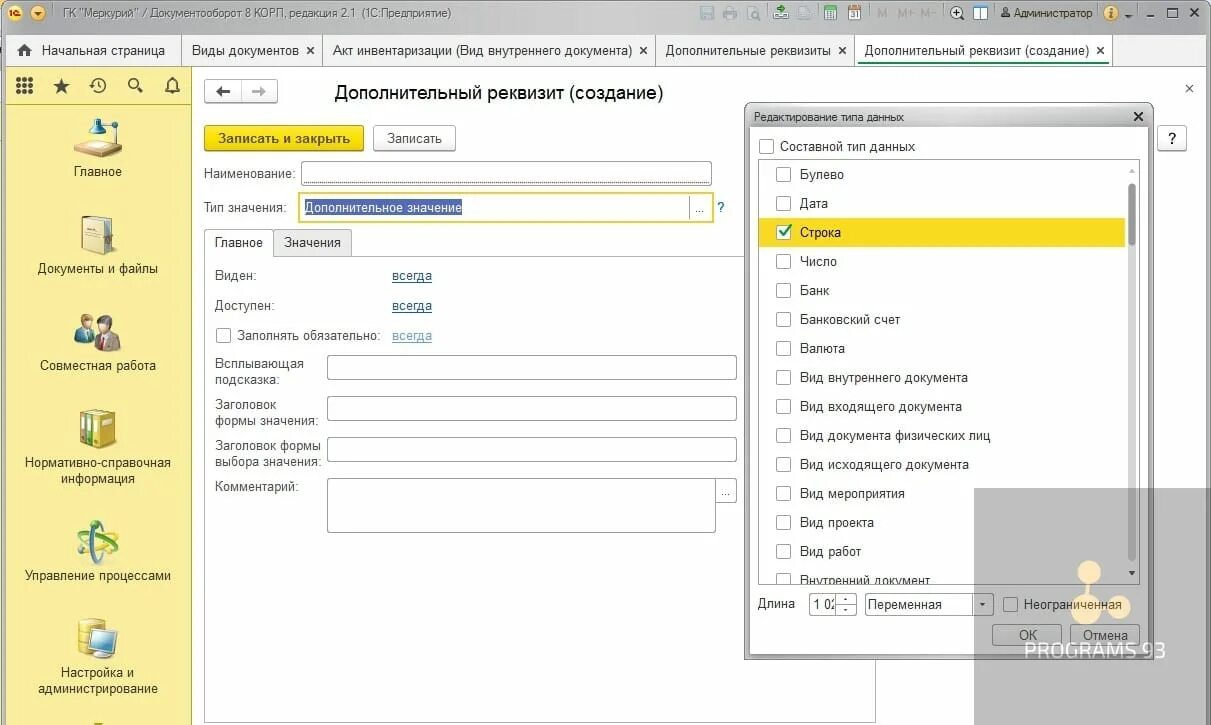This screenshot has height=725, width=1211.
Task: Increase Длина value with stepper up arrow
Action: click(846, 600)
